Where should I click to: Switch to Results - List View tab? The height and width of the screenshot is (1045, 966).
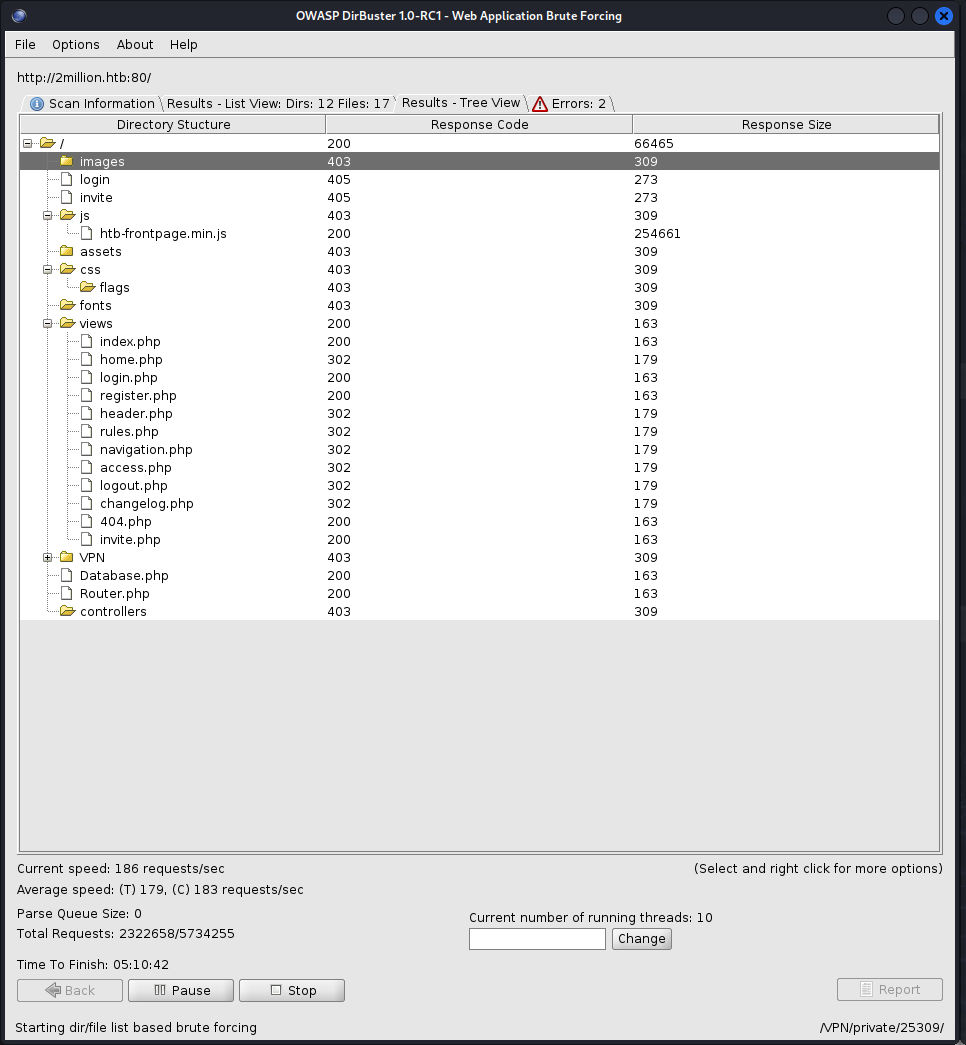click(278, 103)
